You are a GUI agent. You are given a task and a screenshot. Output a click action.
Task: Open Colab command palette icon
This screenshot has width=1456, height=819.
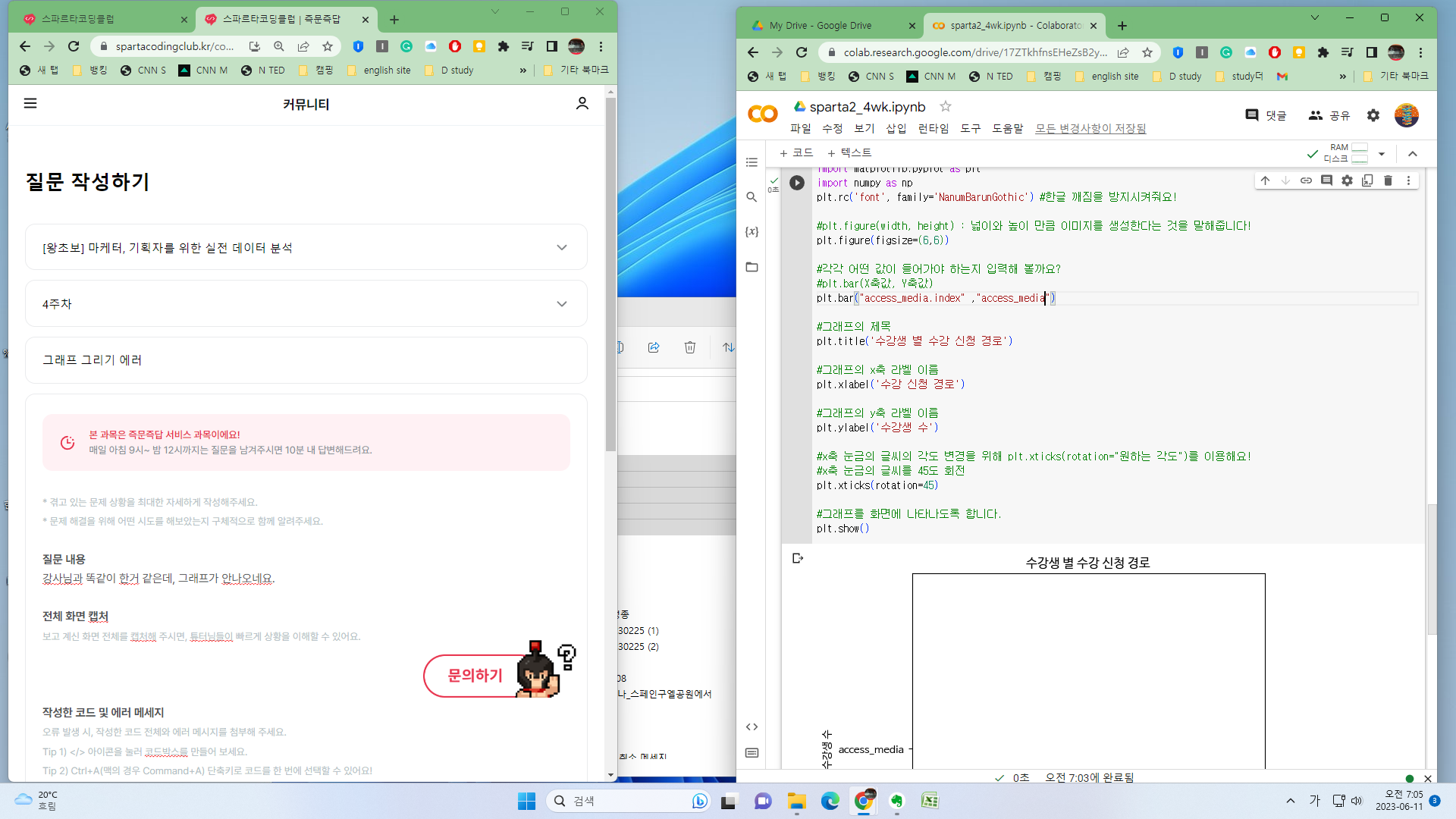pos(752,753)
